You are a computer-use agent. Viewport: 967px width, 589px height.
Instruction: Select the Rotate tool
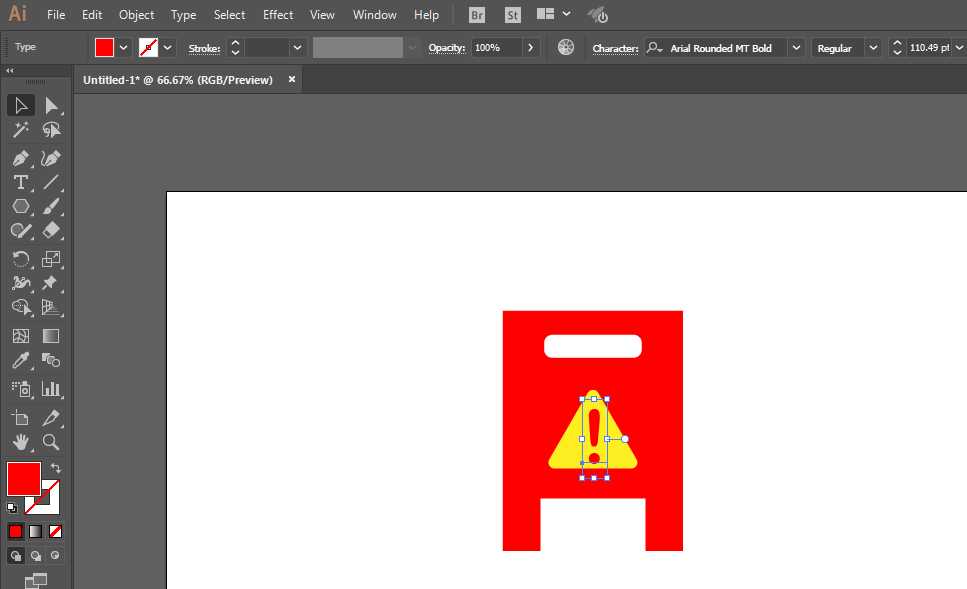pyautogui.click(x=20, y=258)
